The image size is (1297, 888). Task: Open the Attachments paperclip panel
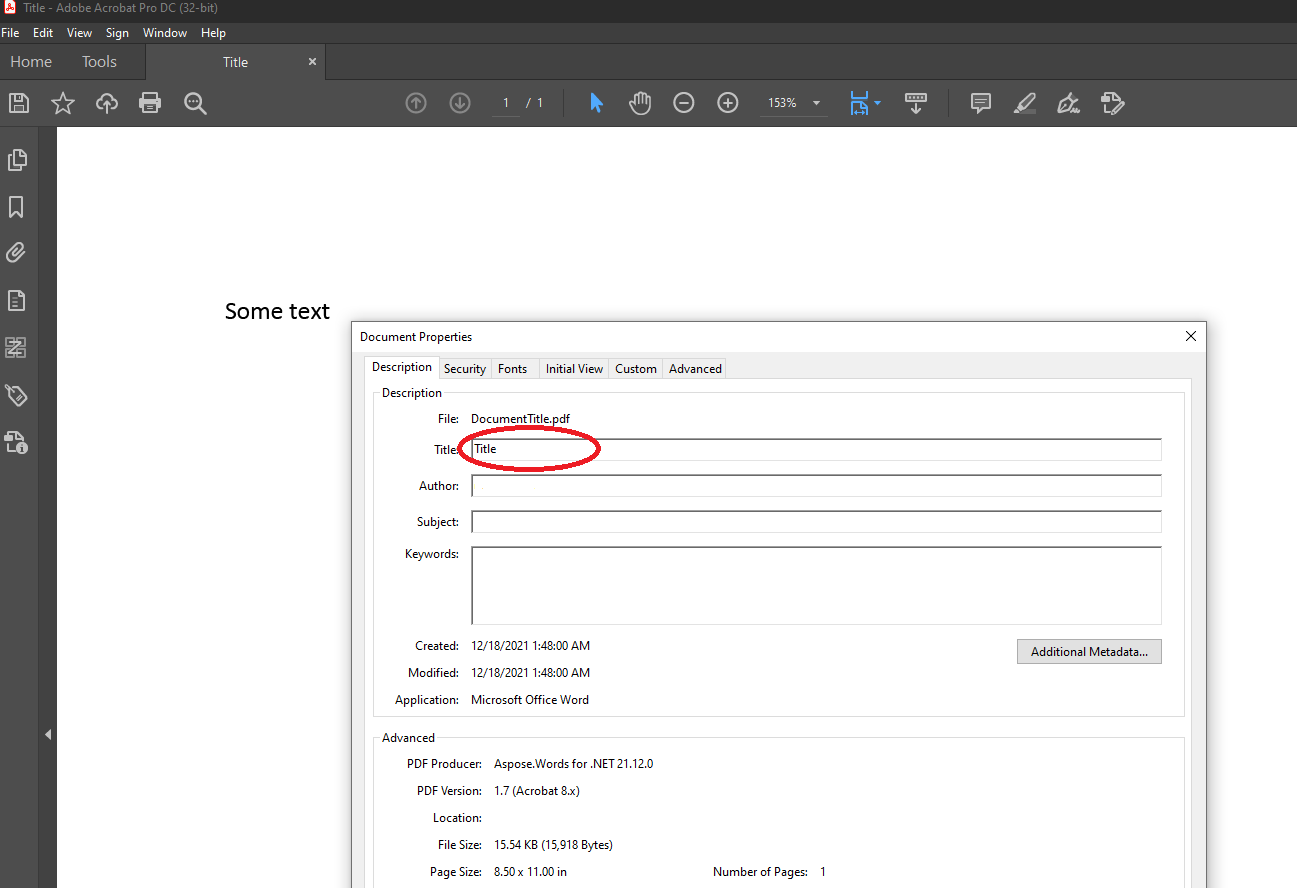click(17, 253)
